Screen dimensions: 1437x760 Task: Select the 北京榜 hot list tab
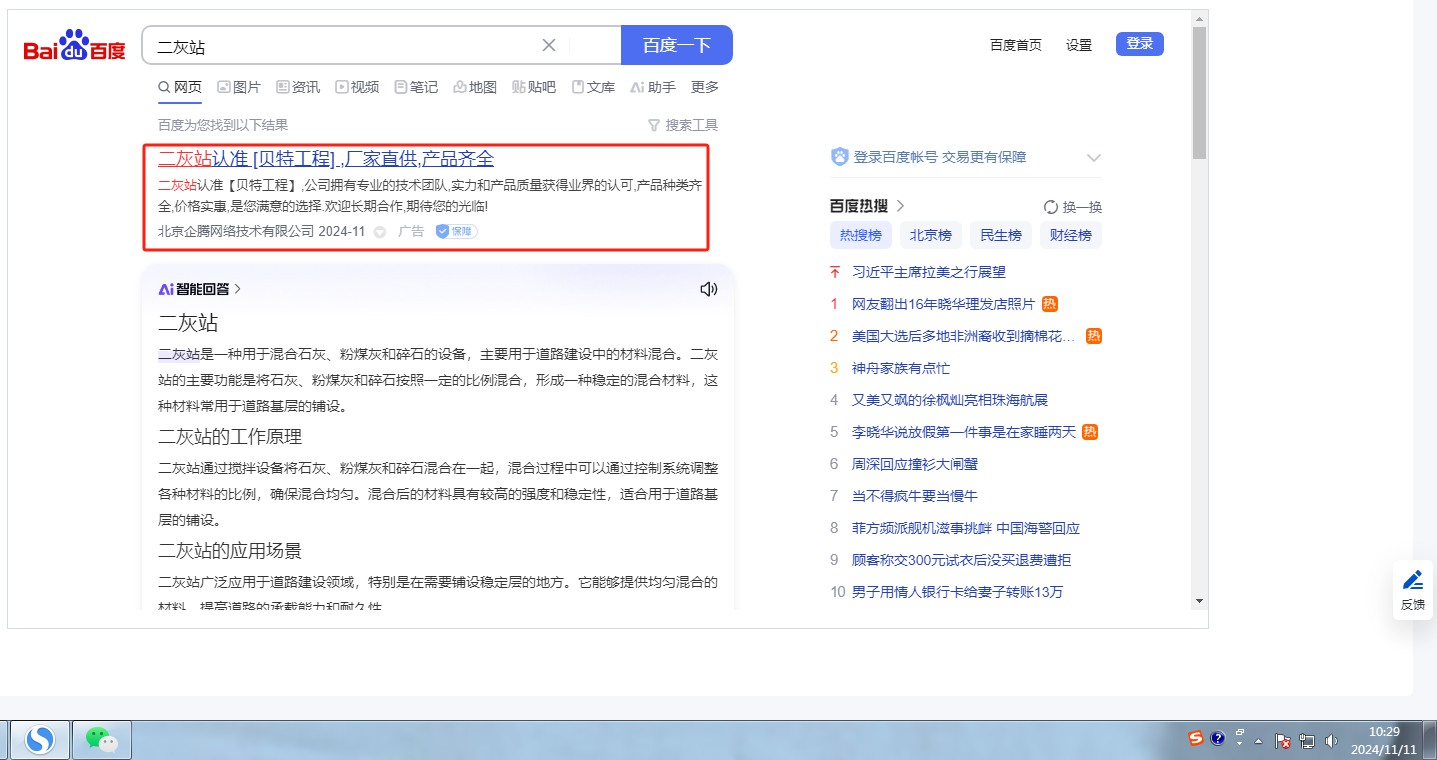pyautogui.click(x=930, y=235)
